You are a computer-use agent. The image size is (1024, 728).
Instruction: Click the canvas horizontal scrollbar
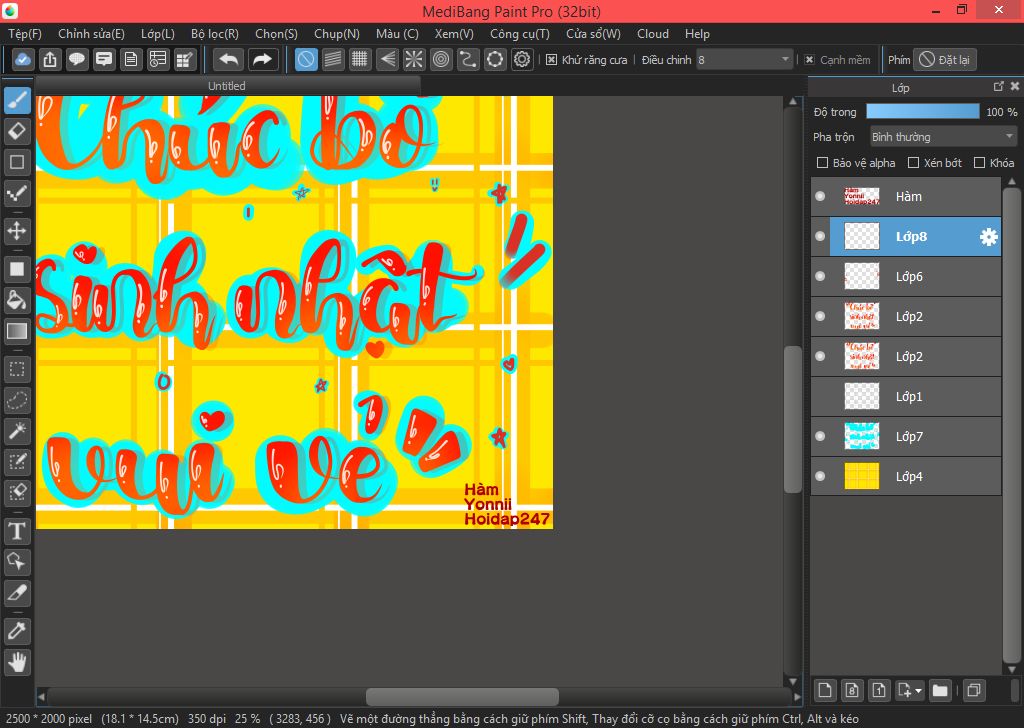[462, 697]
